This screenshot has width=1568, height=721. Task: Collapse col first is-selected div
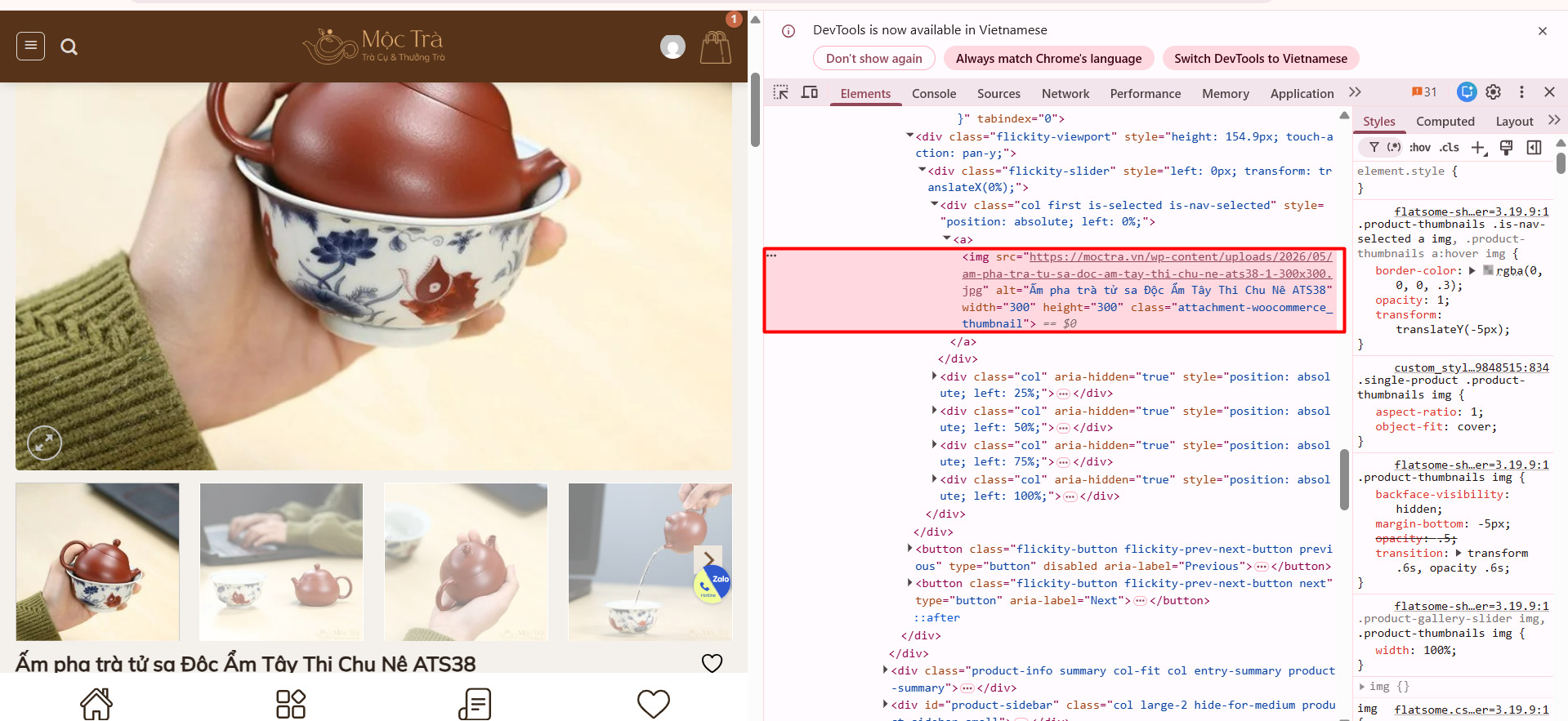coord(934,204)
